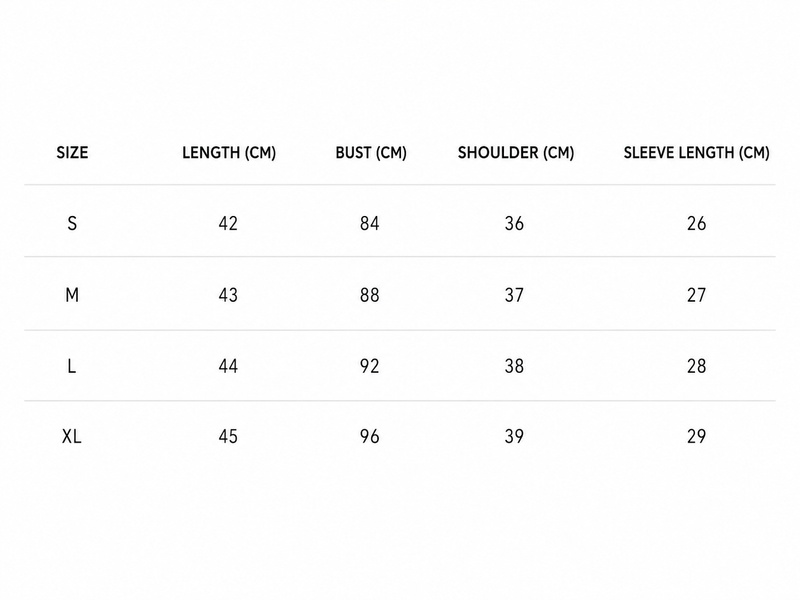Click the BUST (CM) header

(x=371, y=153)
